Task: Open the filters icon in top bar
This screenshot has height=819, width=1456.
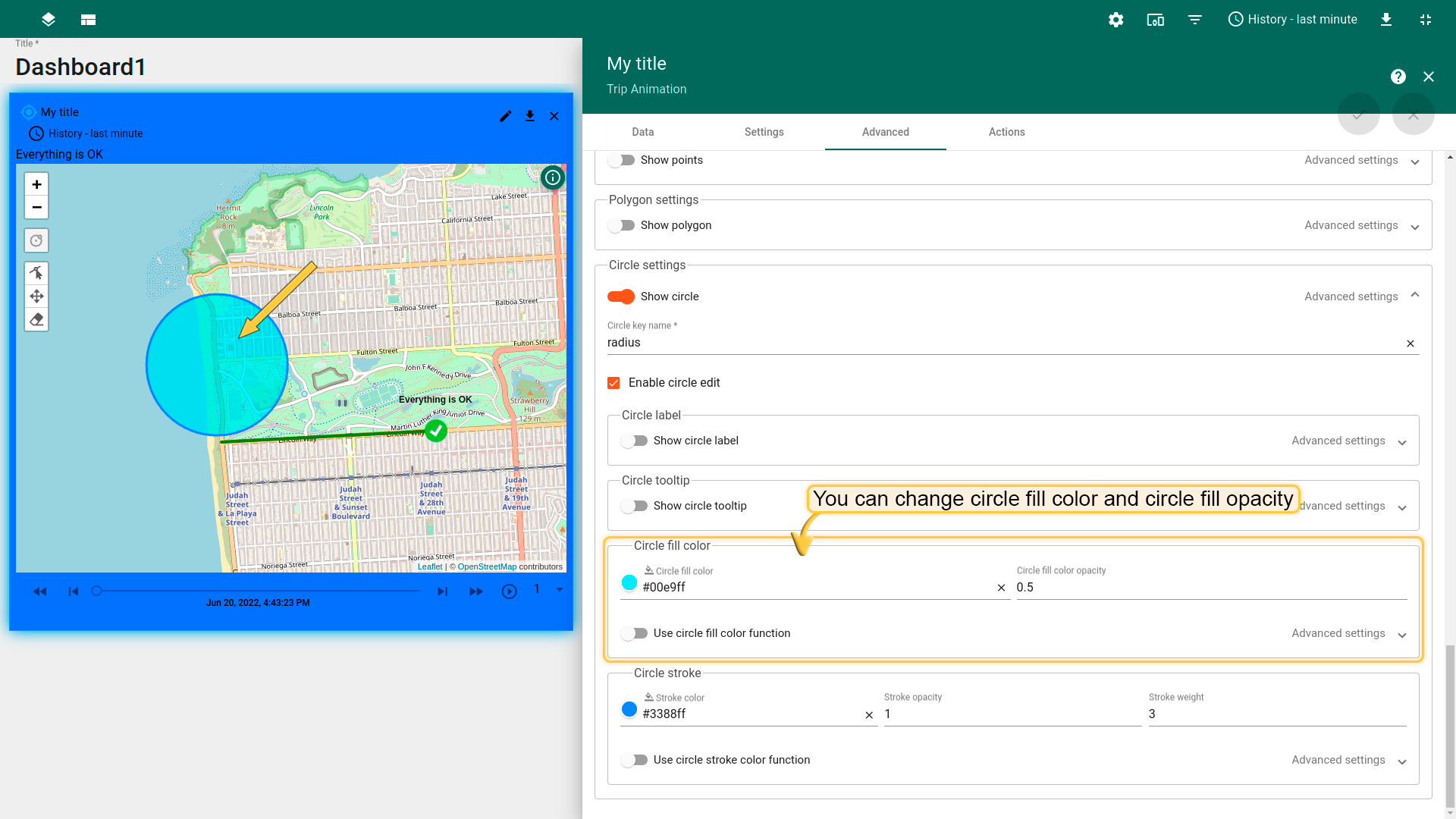Action: pyautogui.click(x=1194, y=20)
